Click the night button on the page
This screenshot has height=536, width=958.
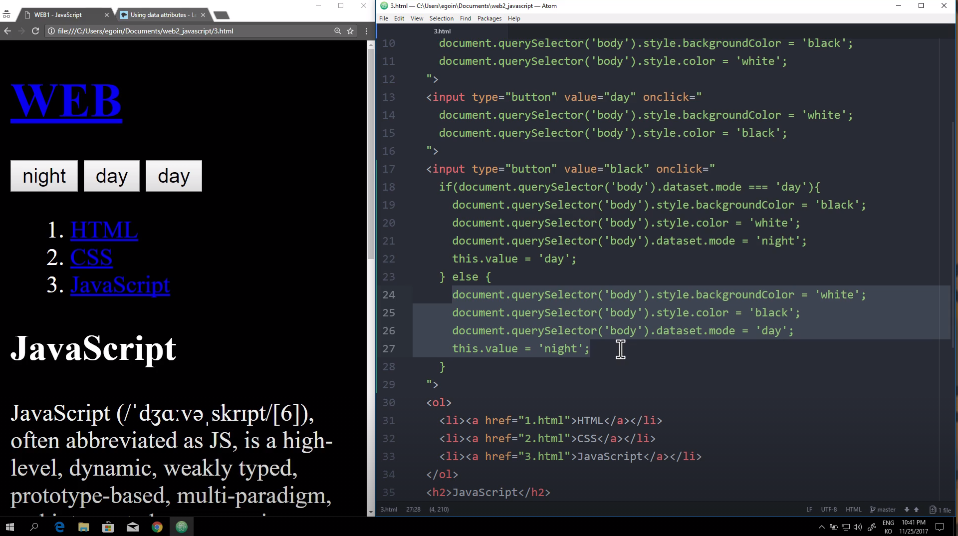pyautogui.click(x=44, y=176)
